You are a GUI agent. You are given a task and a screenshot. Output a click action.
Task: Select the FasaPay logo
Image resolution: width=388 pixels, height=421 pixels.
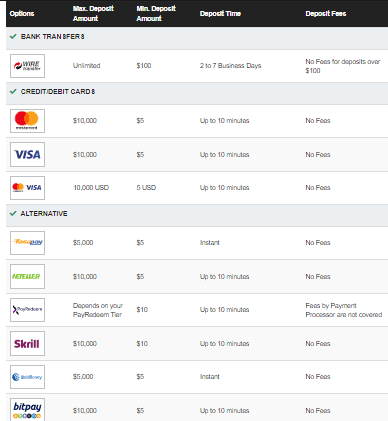(x=27, y=243)
